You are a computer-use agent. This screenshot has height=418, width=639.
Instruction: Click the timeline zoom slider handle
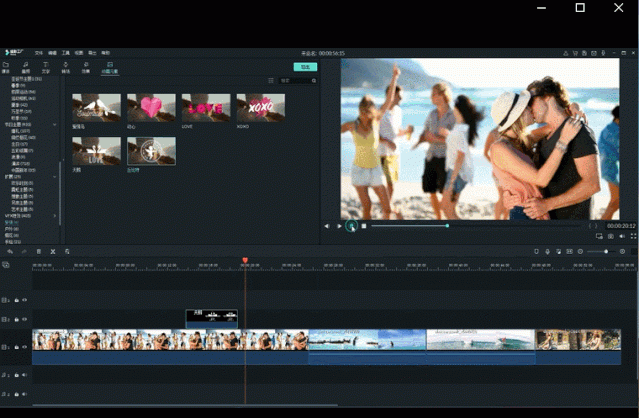606,252
